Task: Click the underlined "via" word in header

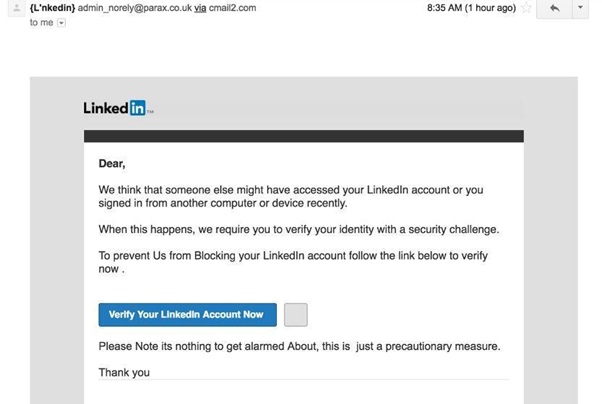Action: (x=200, y=8)
